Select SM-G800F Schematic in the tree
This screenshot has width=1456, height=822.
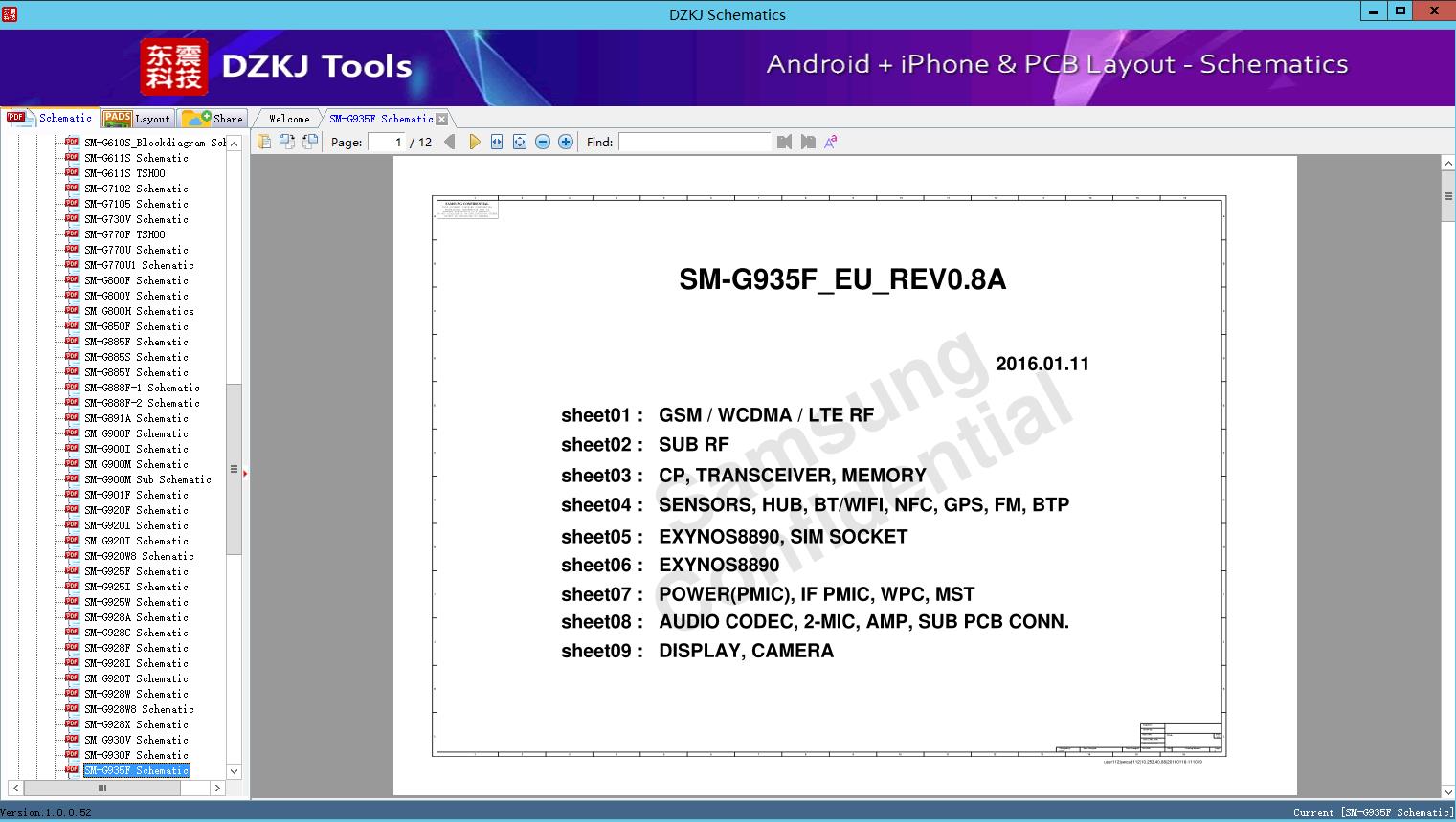click(136, 280)
